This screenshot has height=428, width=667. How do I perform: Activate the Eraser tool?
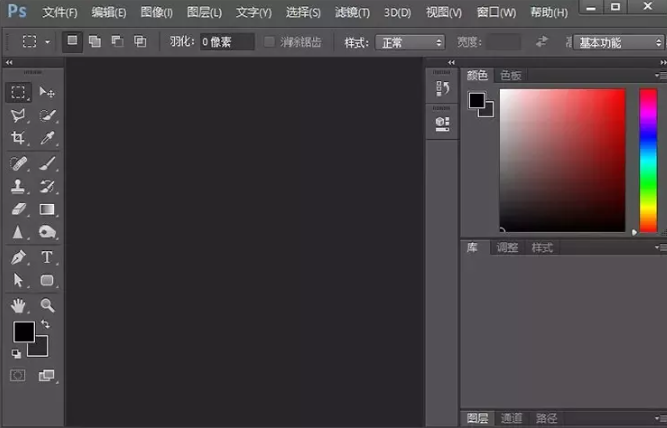coord(18,210)
